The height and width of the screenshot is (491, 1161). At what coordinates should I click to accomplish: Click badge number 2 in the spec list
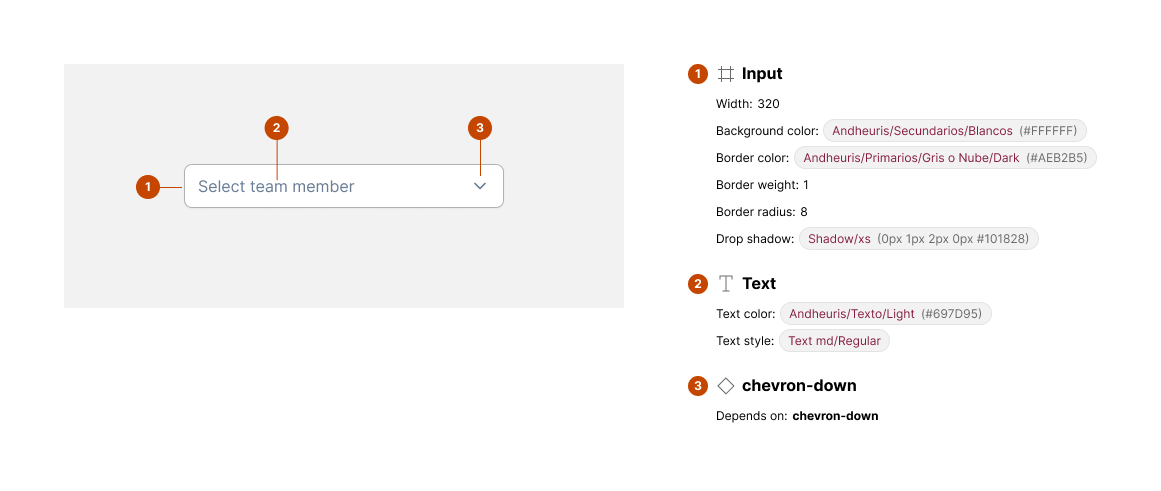point(698,284)
